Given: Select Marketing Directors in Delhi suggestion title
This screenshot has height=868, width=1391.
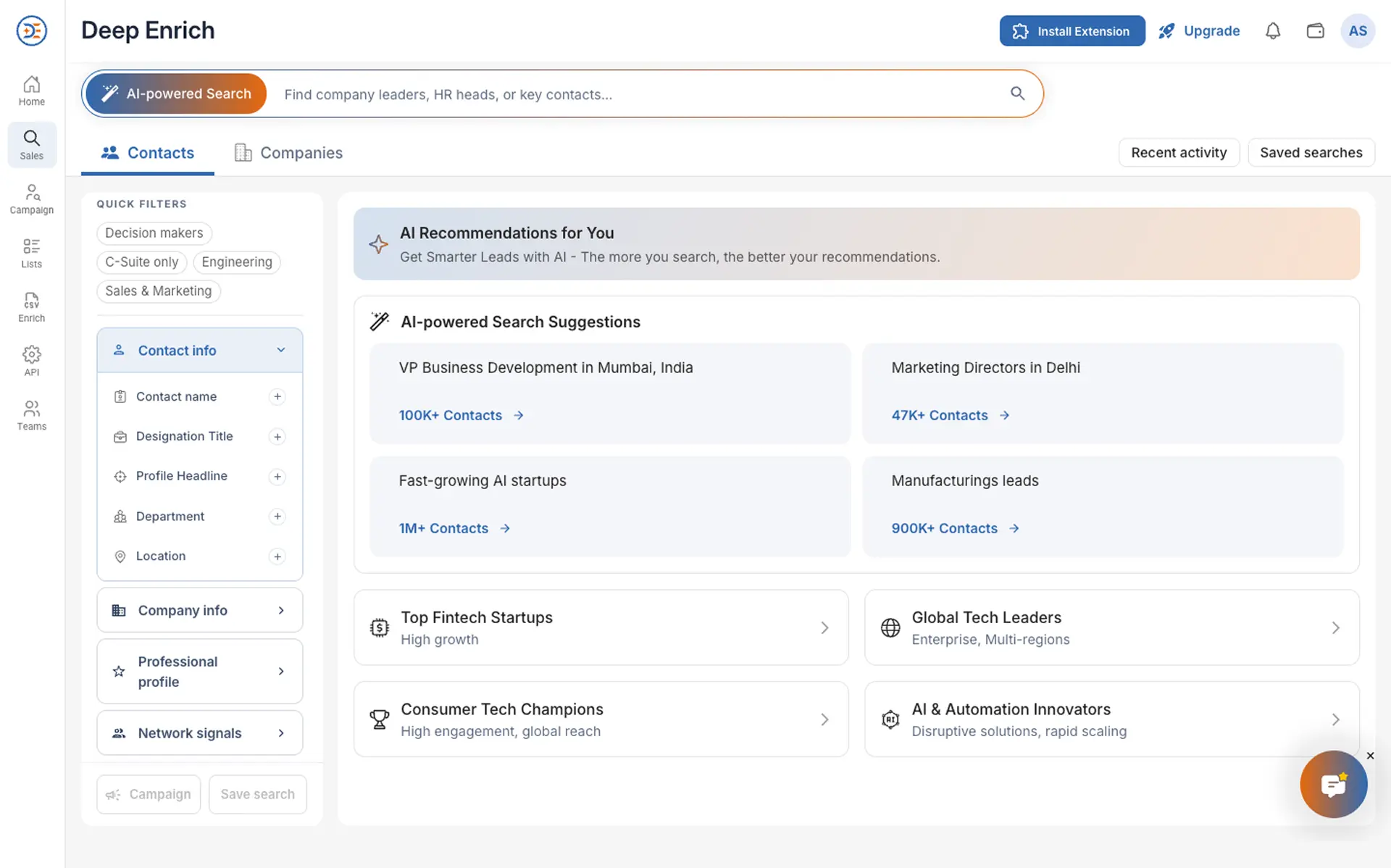Looking at the screenshot, I should (985, 367).
